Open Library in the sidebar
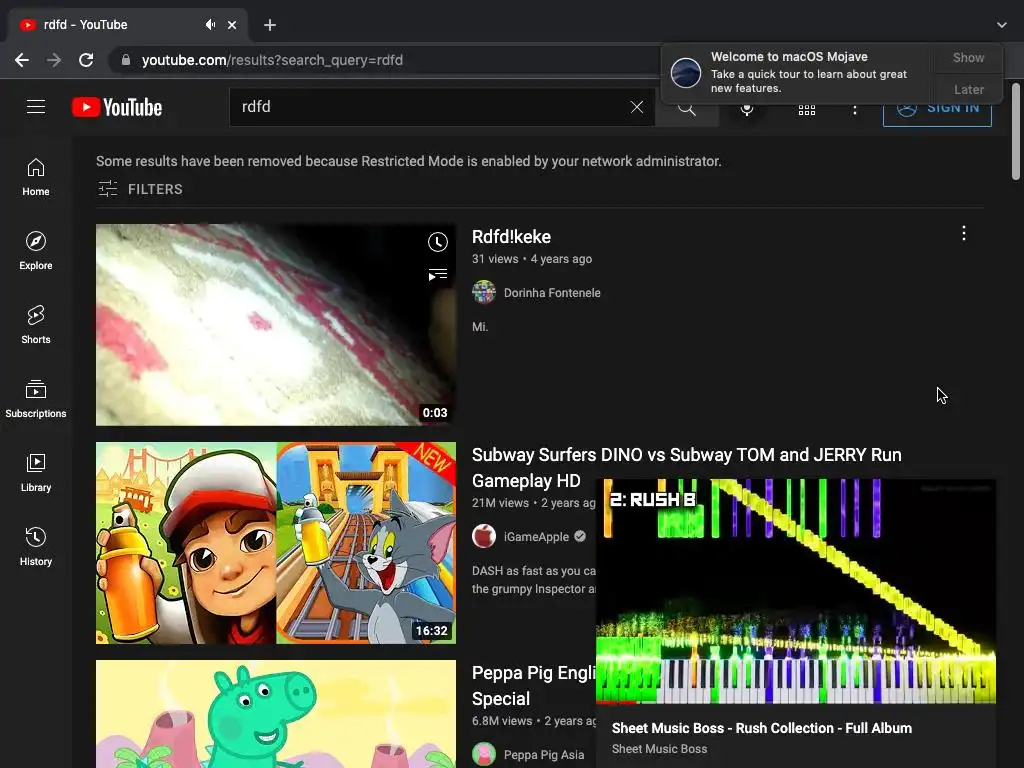This screenshot has width=1024, height=768. (x=36, y=472)
